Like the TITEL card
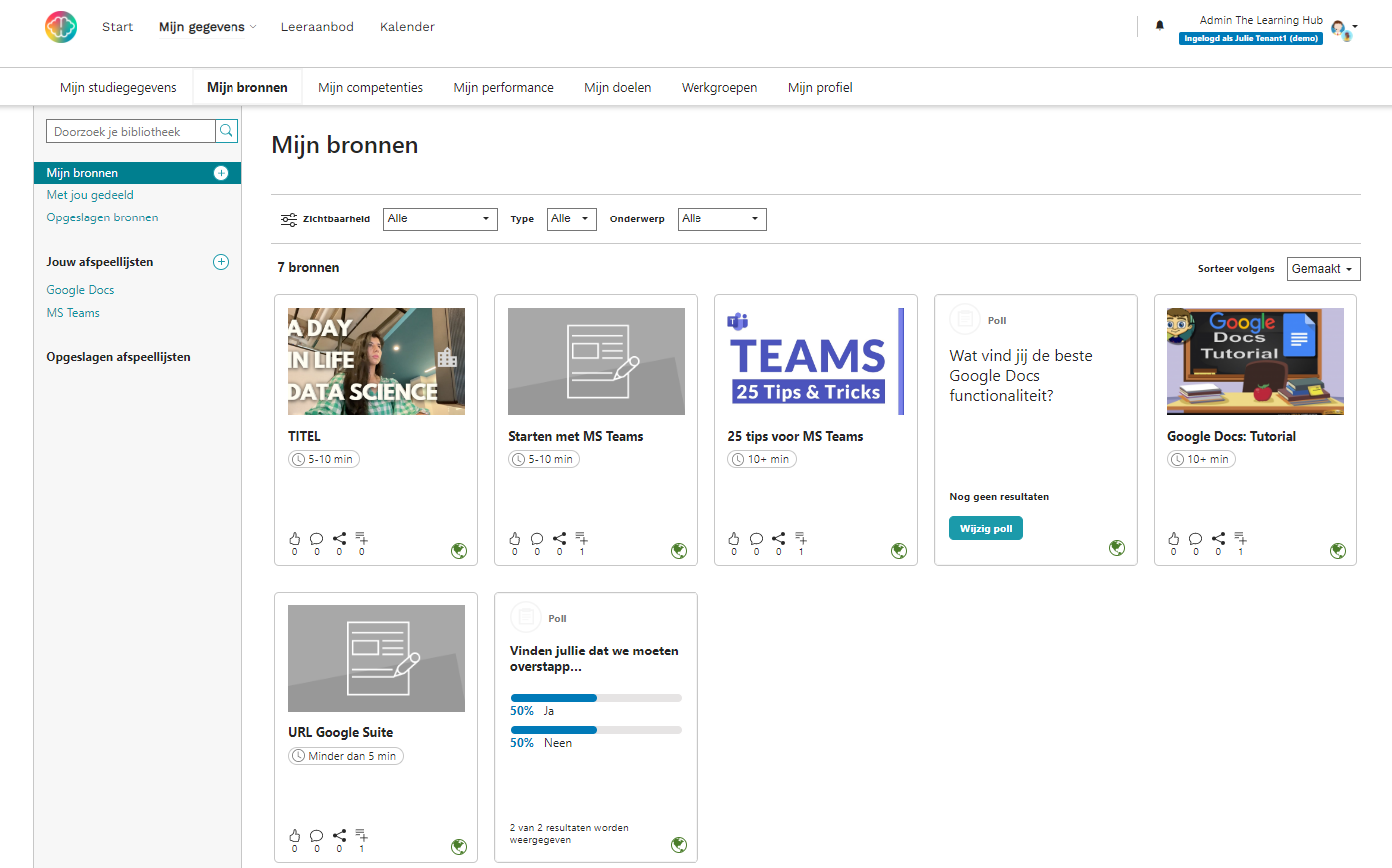Image resolution: width=1392 pixels, height=868 pixels. click(294, 539)
